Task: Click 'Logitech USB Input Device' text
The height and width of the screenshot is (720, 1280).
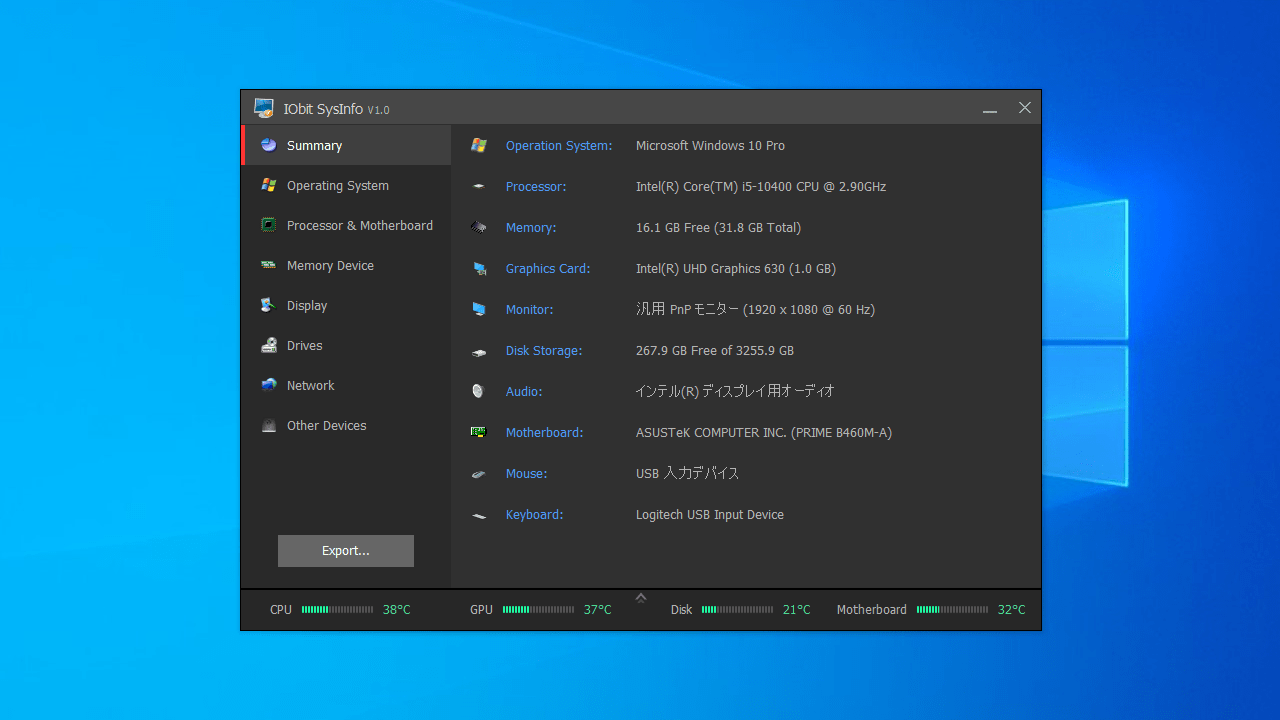Action: coord(710,514)
